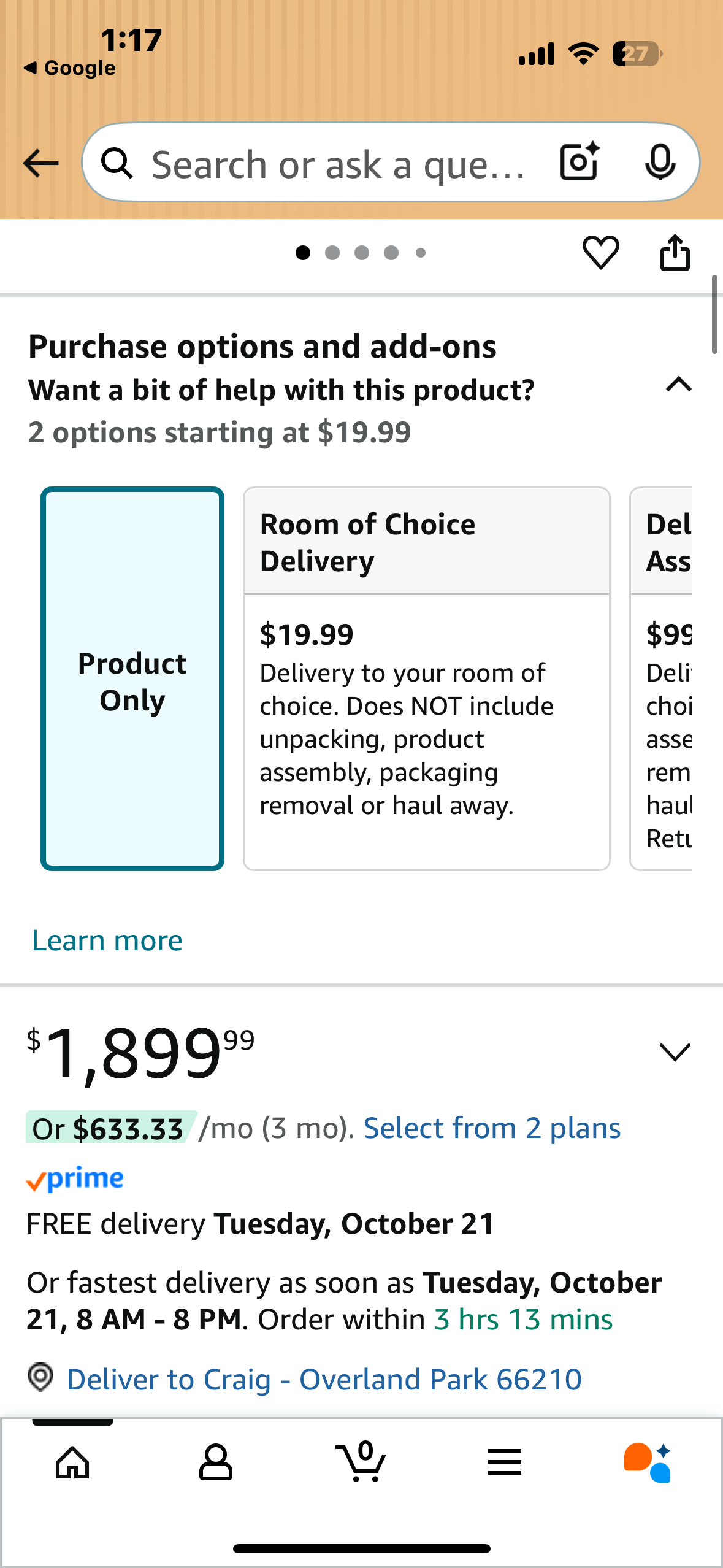The height and width of the screenshot is (1568, 723).
Task: Collapse the purchase options section chevron
Action: click(x=678, y=385)
